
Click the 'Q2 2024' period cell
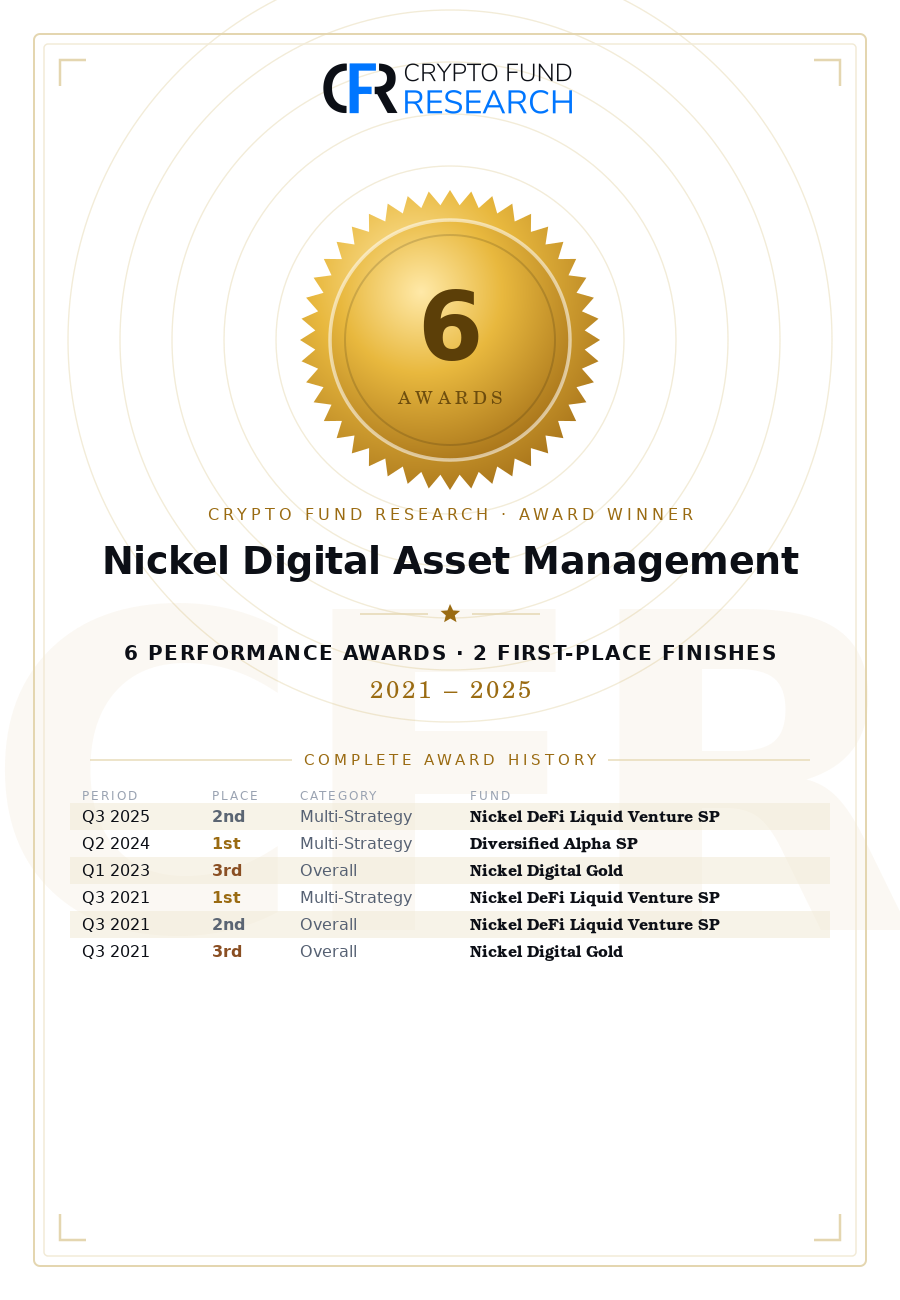[116, 844]
